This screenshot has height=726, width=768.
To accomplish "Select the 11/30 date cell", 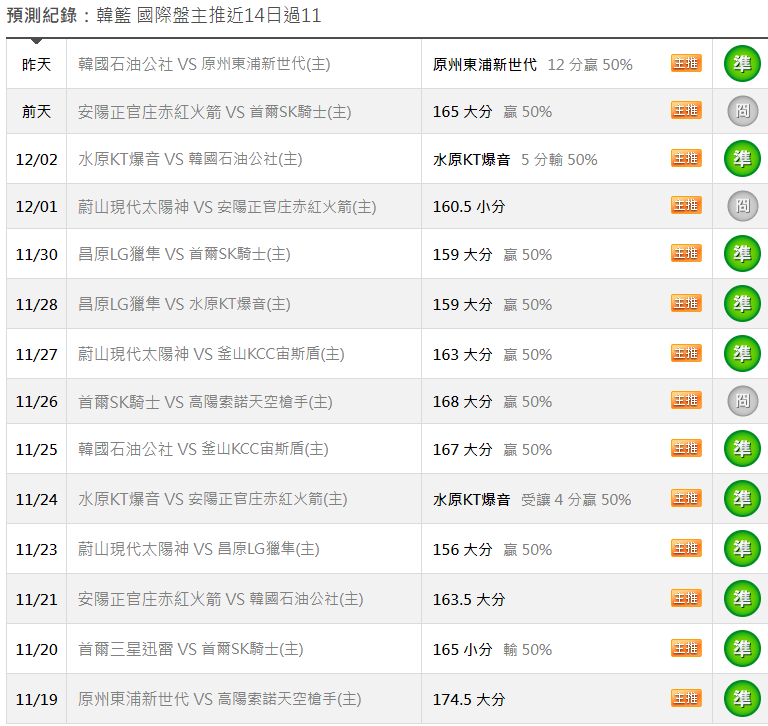I will coord(36,254).
